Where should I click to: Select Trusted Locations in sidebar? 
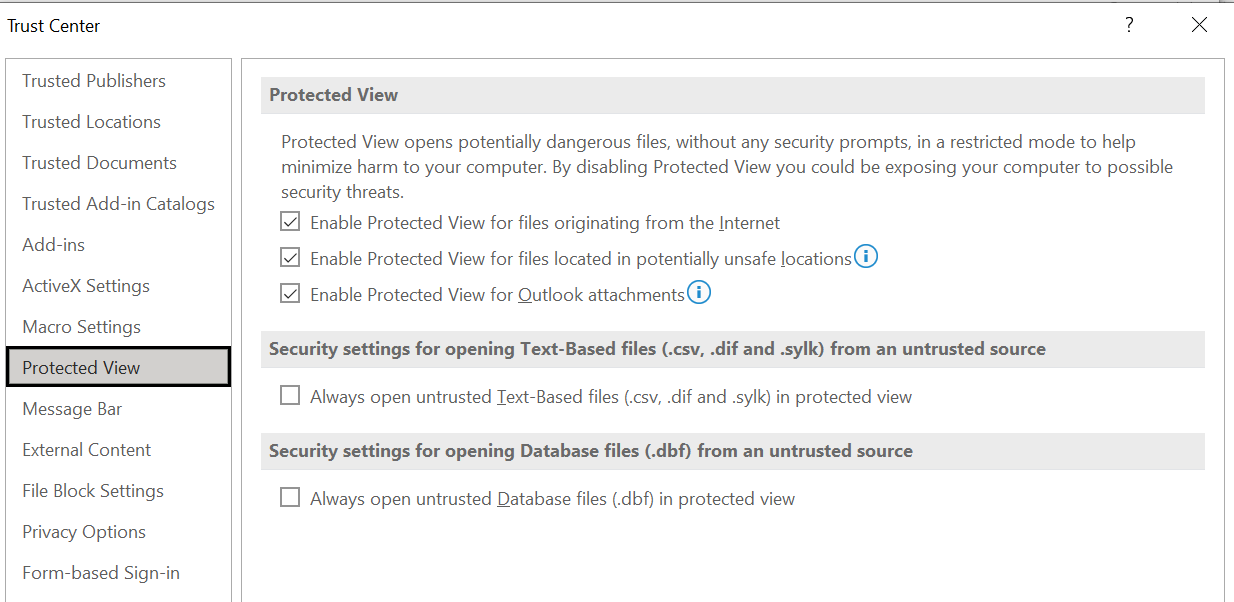click(91, 122)
